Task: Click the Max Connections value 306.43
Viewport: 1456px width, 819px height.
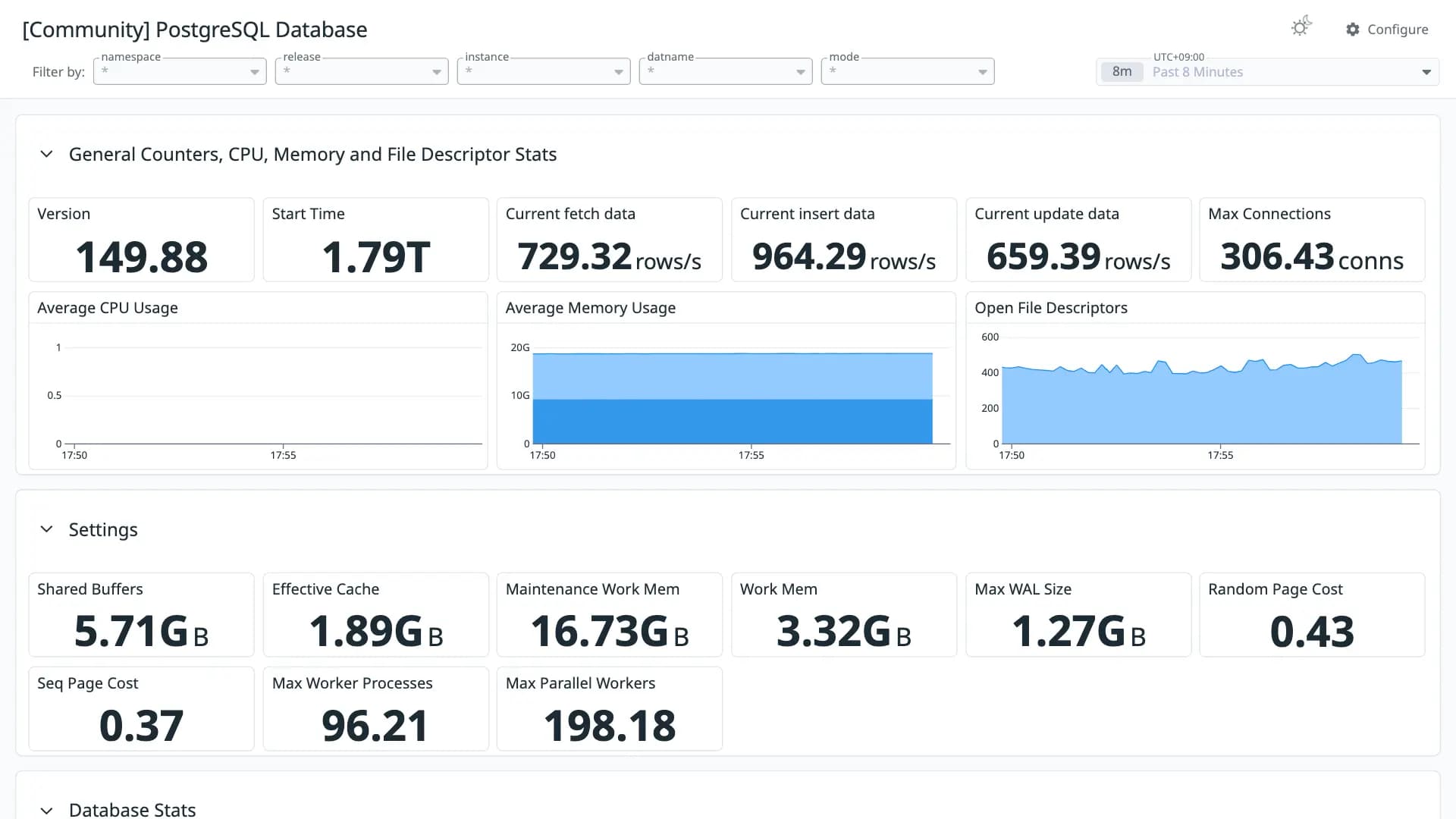Action: (x=1277, y=256)
